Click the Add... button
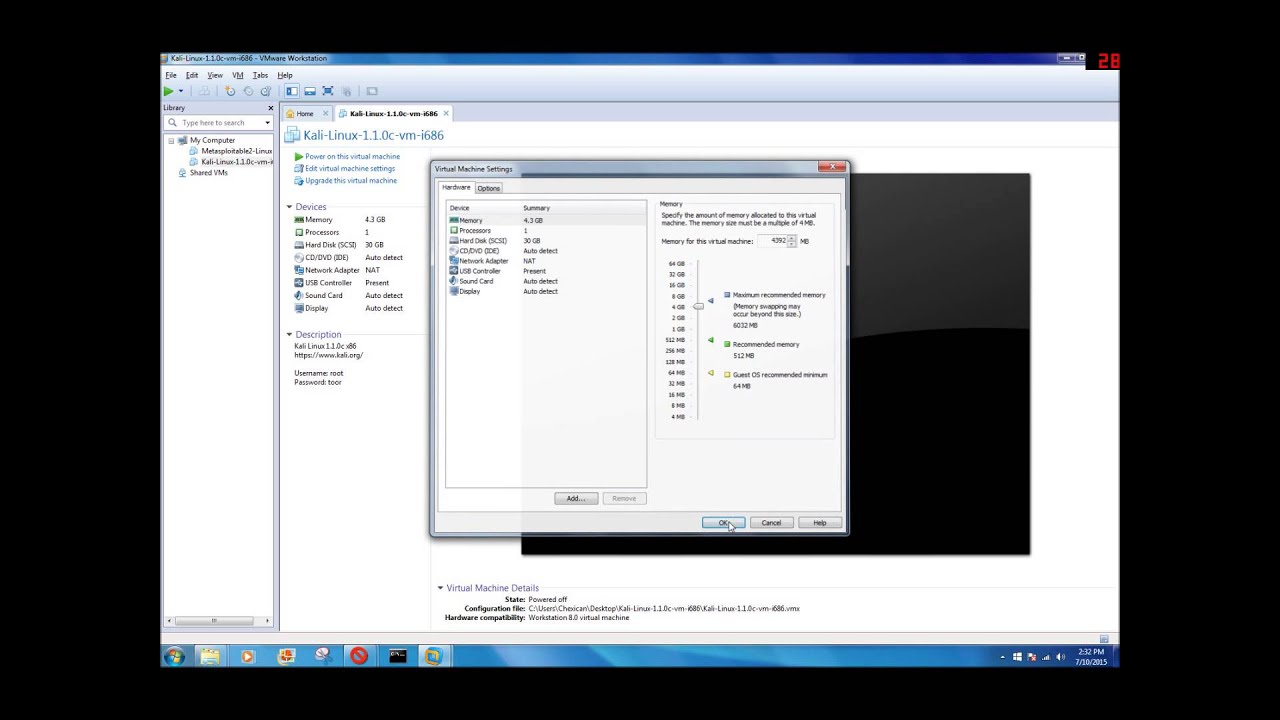Screen dimensions: 1280x720 [576, 498]
